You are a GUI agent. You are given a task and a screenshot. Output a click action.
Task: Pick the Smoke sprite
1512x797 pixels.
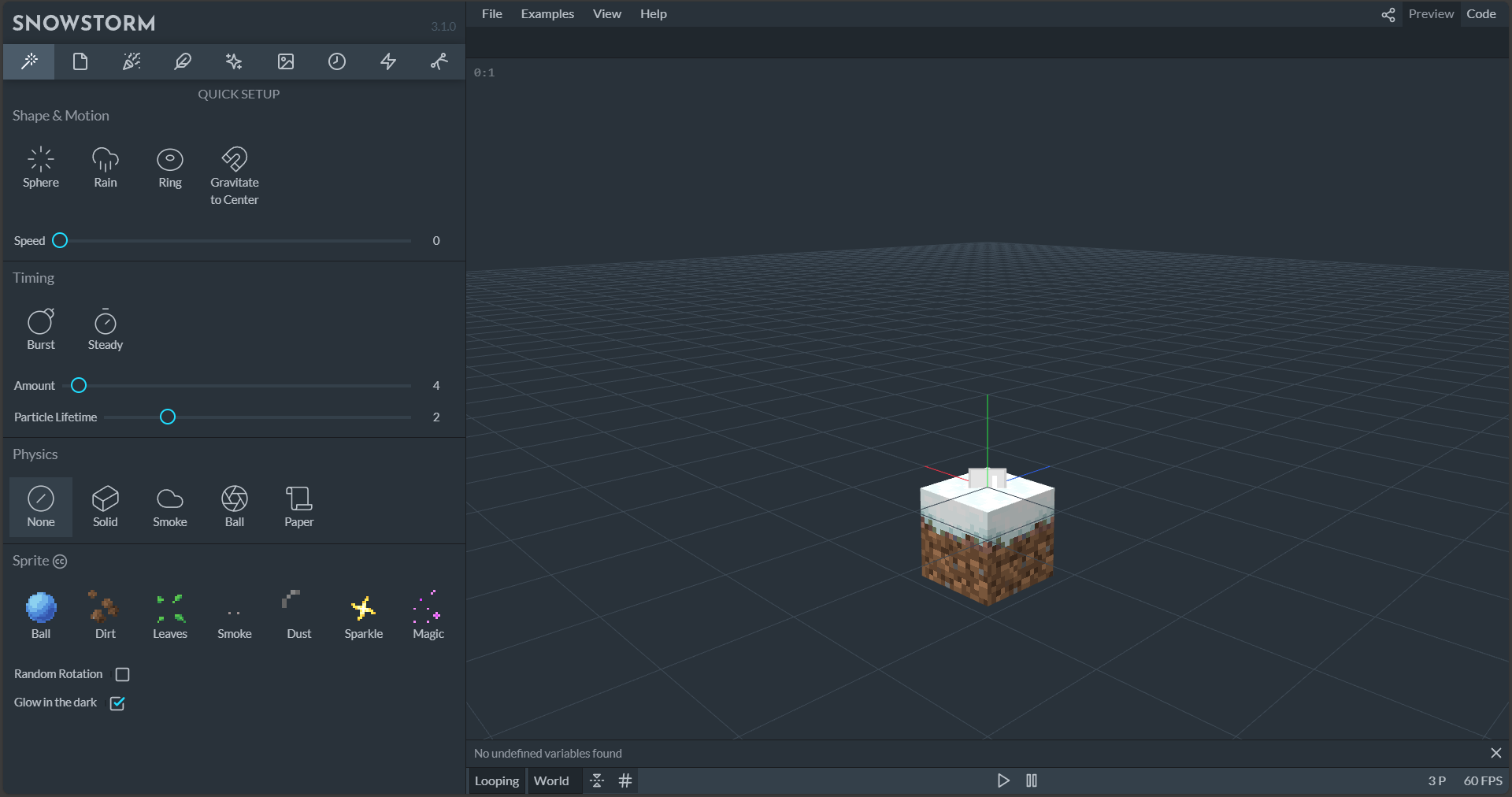pos(235,616)
